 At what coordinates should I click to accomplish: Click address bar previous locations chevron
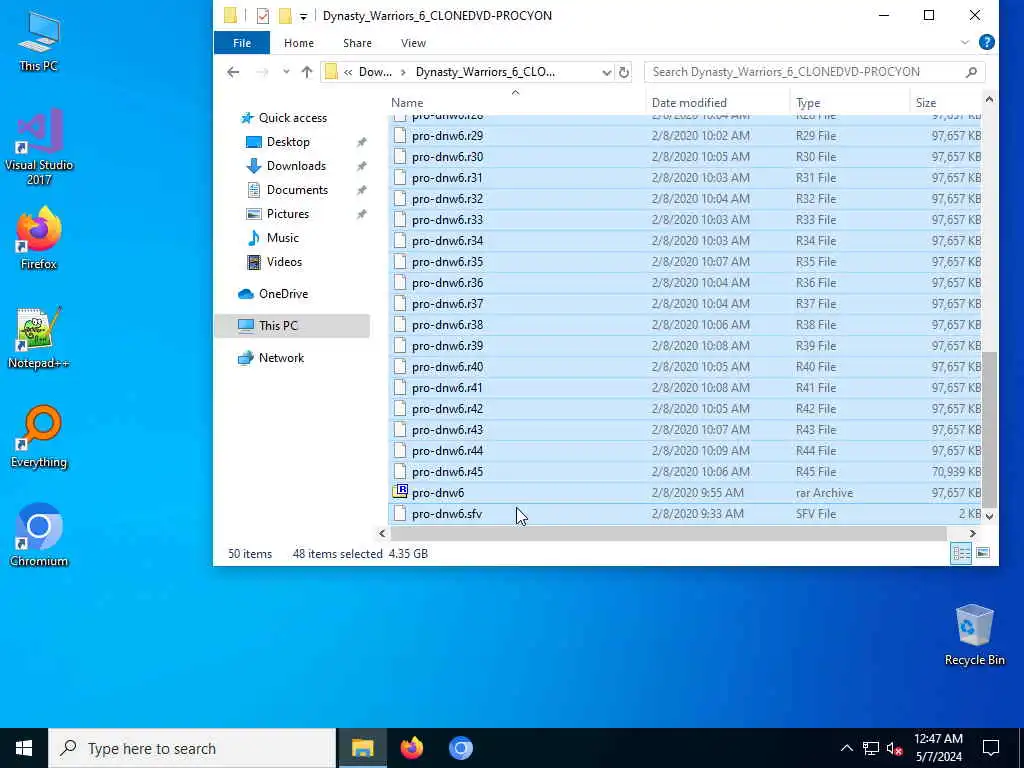tap(349, 72)
